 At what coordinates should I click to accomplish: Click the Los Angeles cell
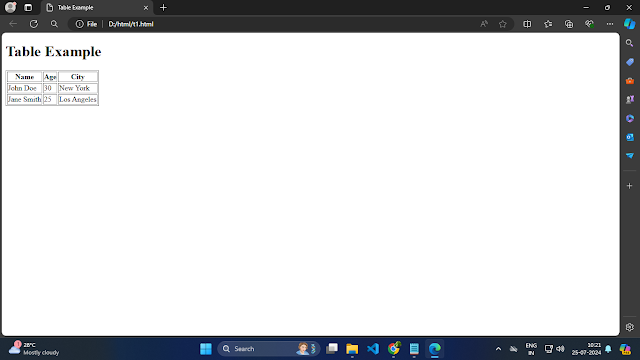pyautogui.click(x=78, y=99)
